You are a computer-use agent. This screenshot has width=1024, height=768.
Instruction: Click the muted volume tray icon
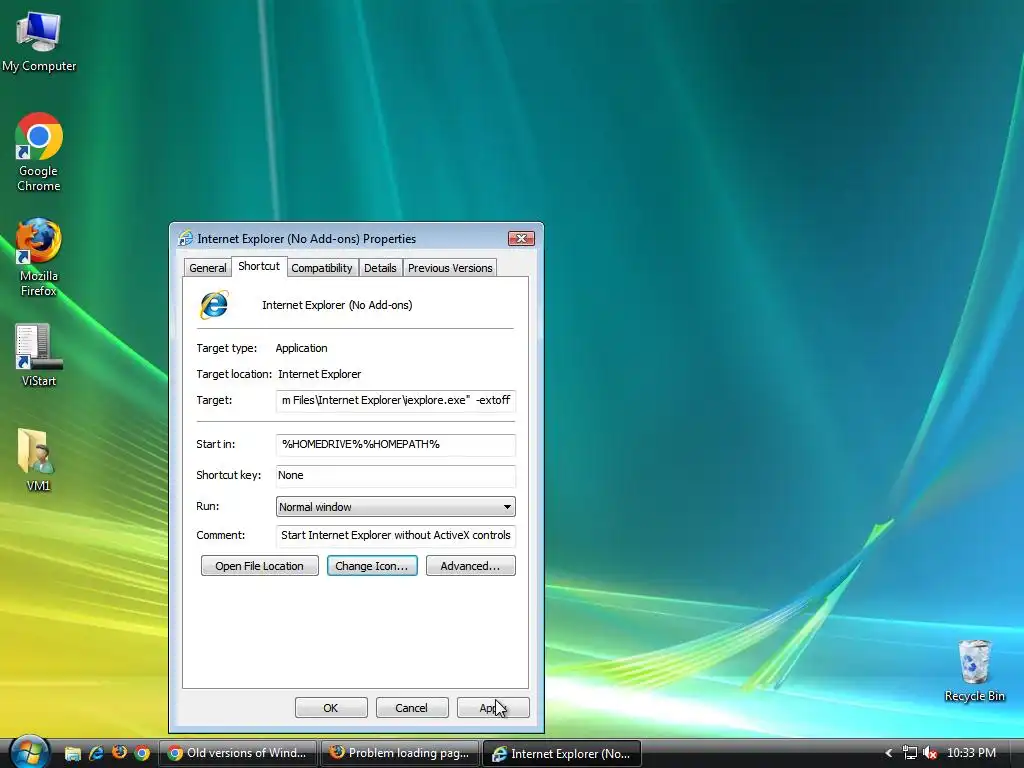[x=930, y=753]
